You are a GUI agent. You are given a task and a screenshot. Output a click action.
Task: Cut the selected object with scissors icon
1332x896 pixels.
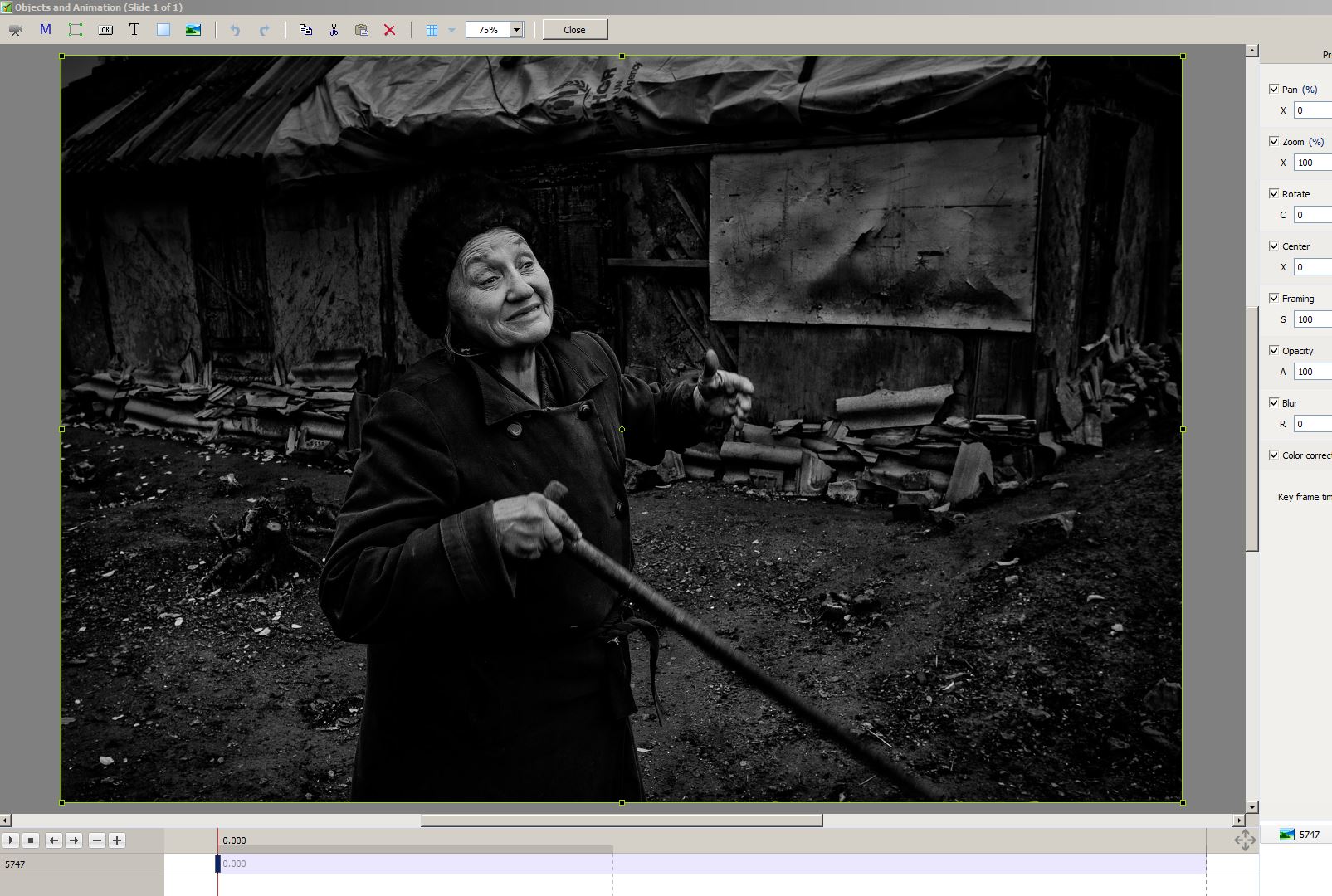[334, 30]
